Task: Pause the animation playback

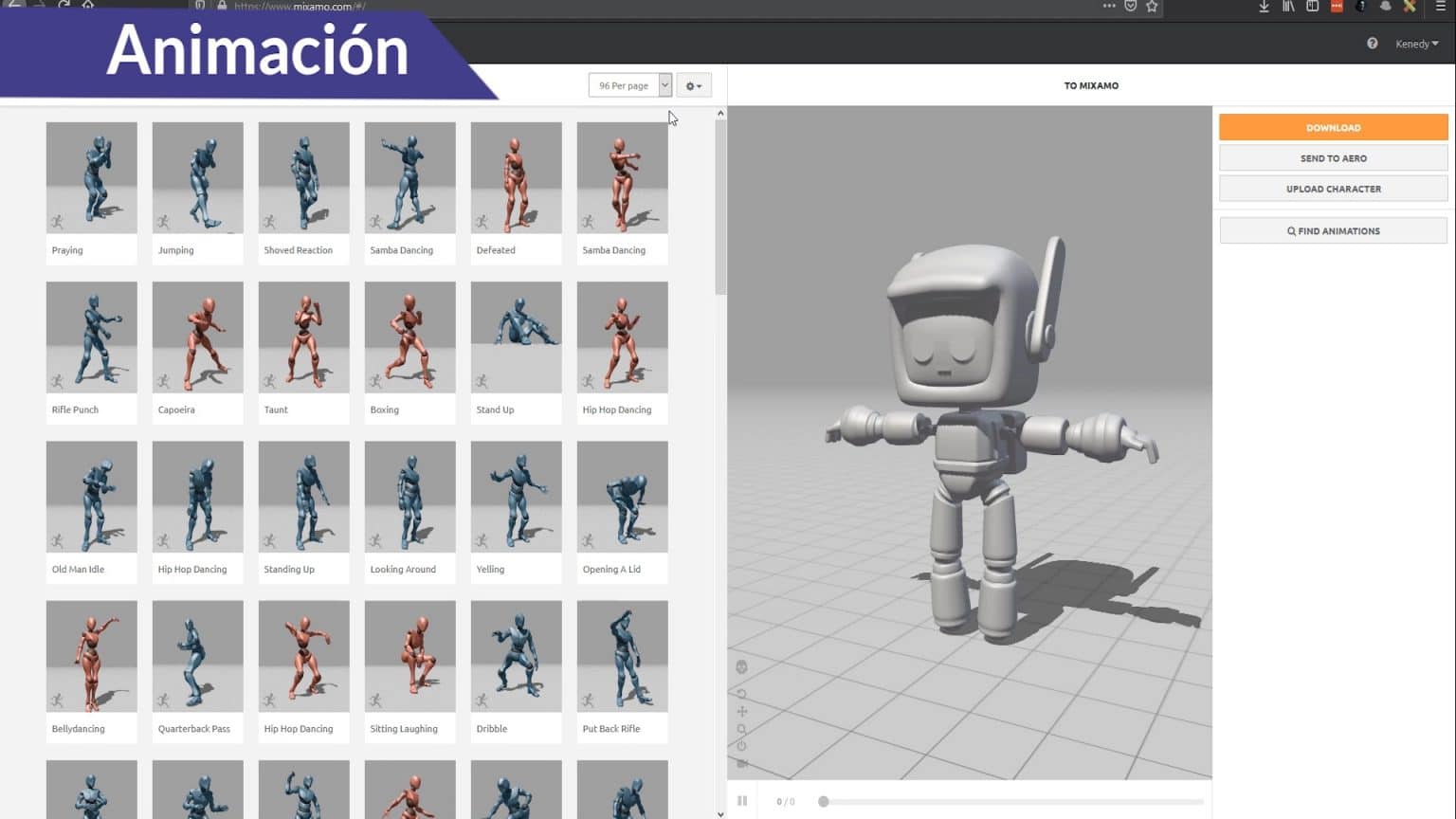Action: click(742, 800)
